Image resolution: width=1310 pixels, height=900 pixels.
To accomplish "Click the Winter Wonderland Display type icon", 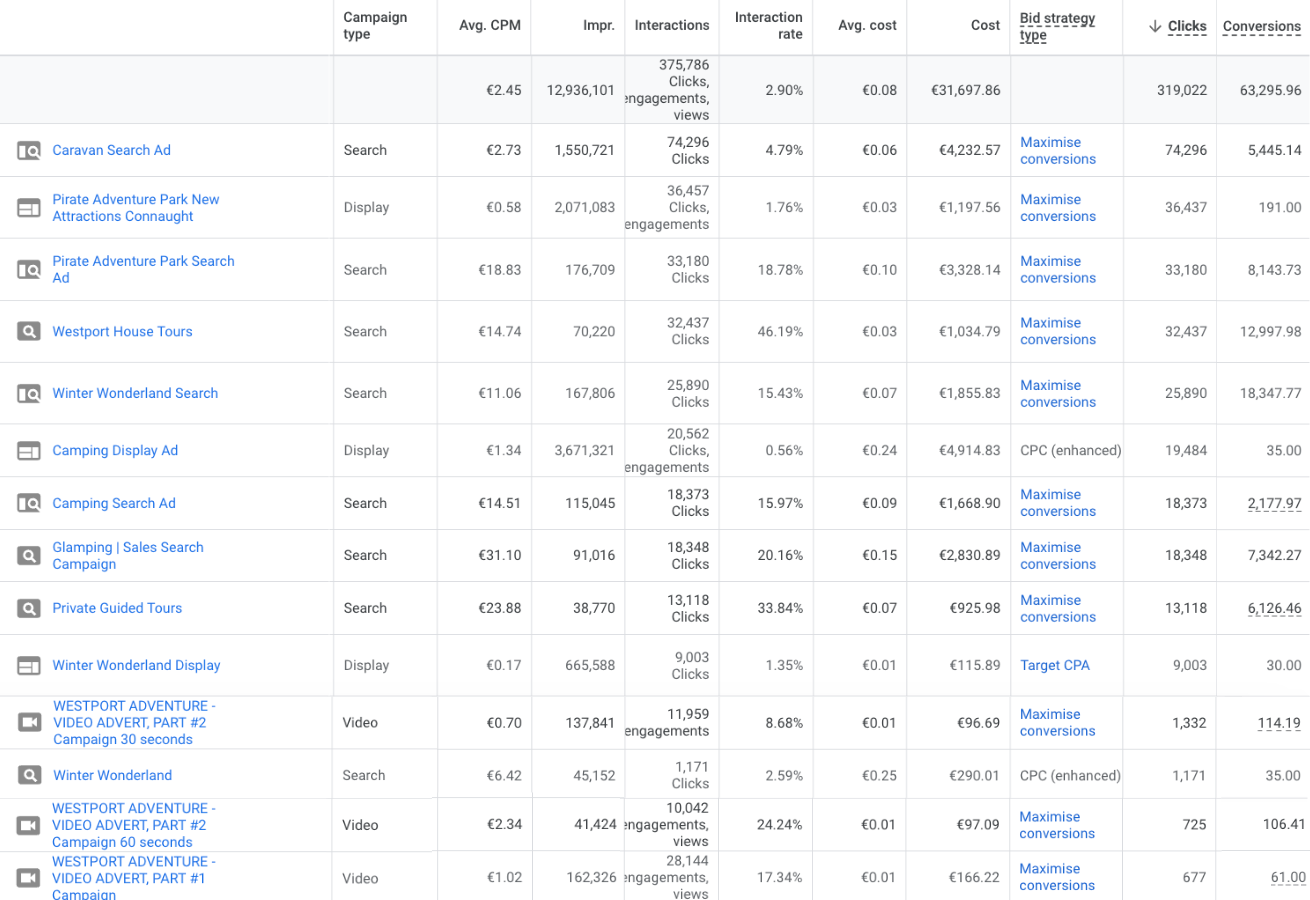I will 28,666.
